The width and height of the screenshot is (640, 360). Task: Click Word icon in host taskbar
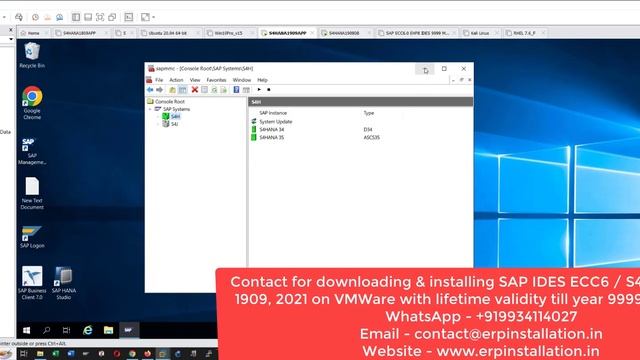click(x=71, y=354)
